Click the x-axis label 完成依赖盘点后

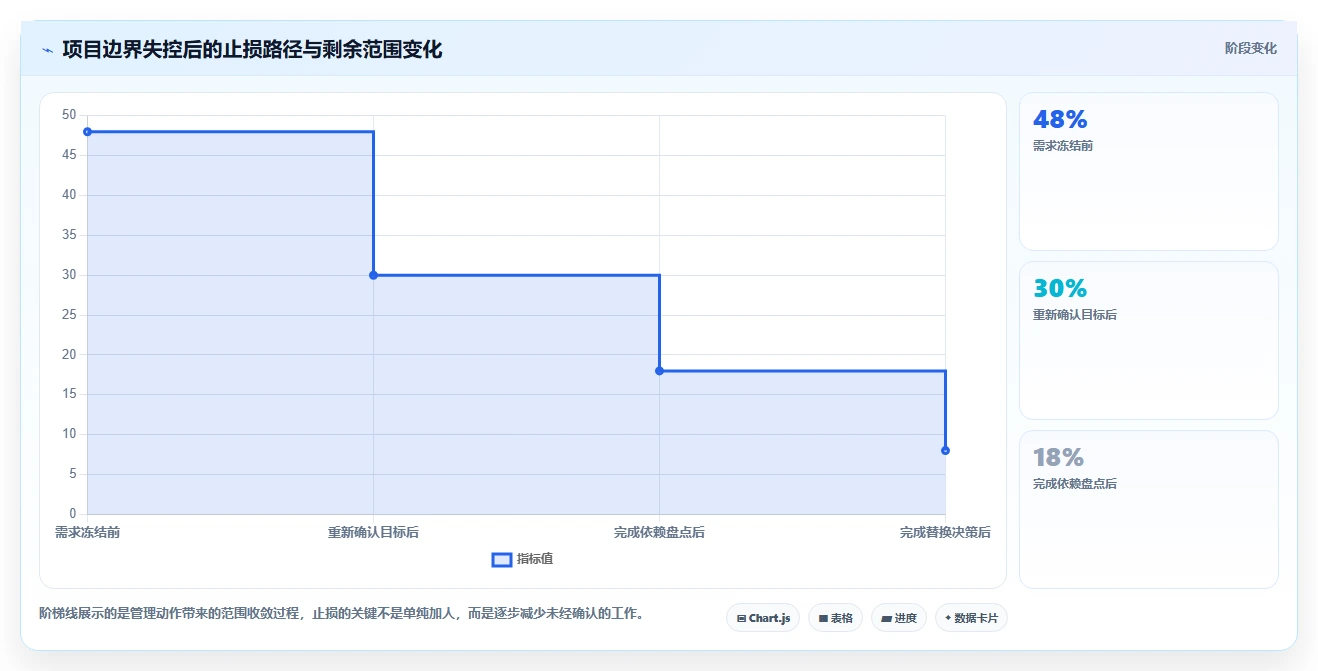659,533
